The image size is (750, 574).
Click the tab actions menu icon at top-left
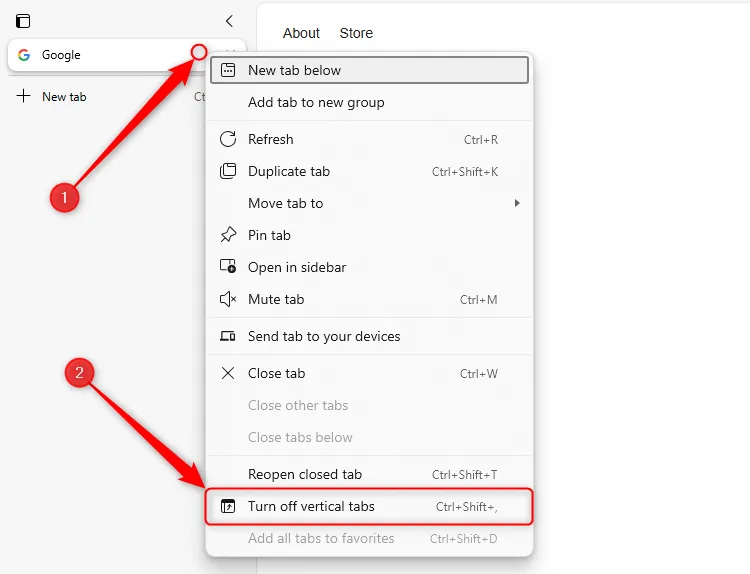point(23,21)
